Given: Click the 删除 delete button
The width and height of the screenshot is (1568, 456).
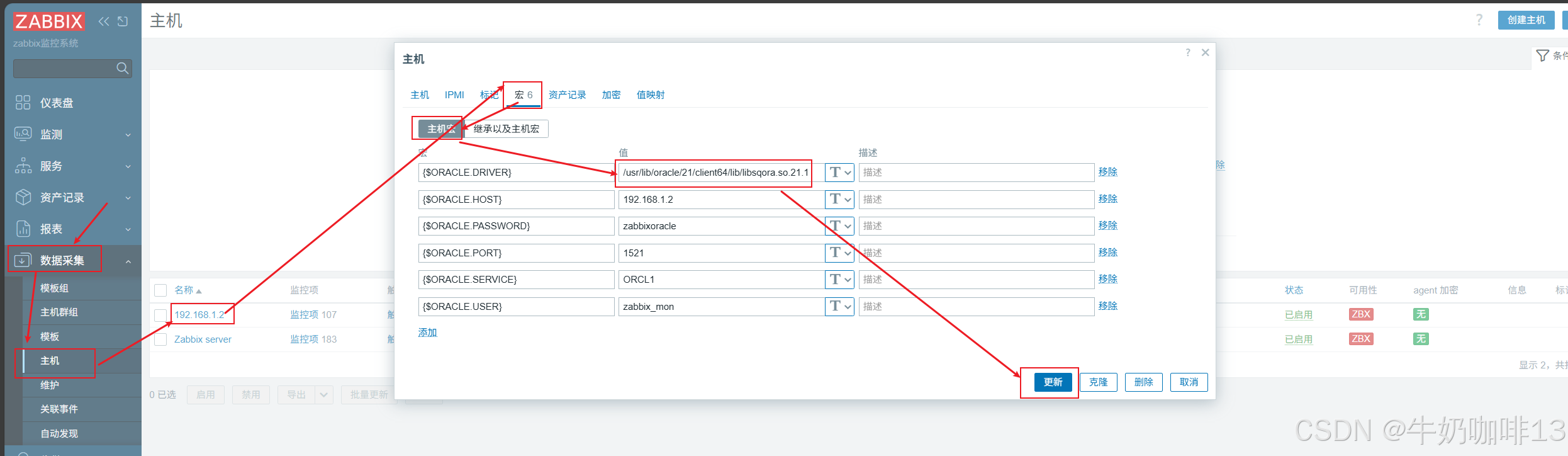Looking at the screenshot, I should coord(1144,382).
